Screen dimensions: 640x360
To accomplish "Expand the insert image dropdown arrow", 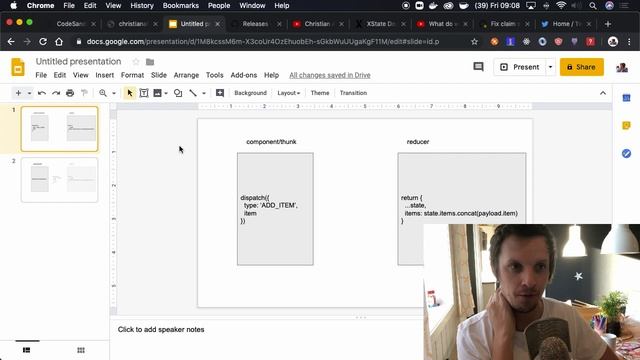I will coord(166,93).
